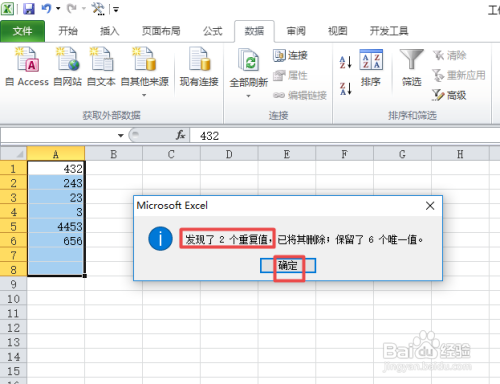The height and width of the screenshot is (384, 500).
Task: Switch to the 公式 tab
Action: click(x=213, y=31)
